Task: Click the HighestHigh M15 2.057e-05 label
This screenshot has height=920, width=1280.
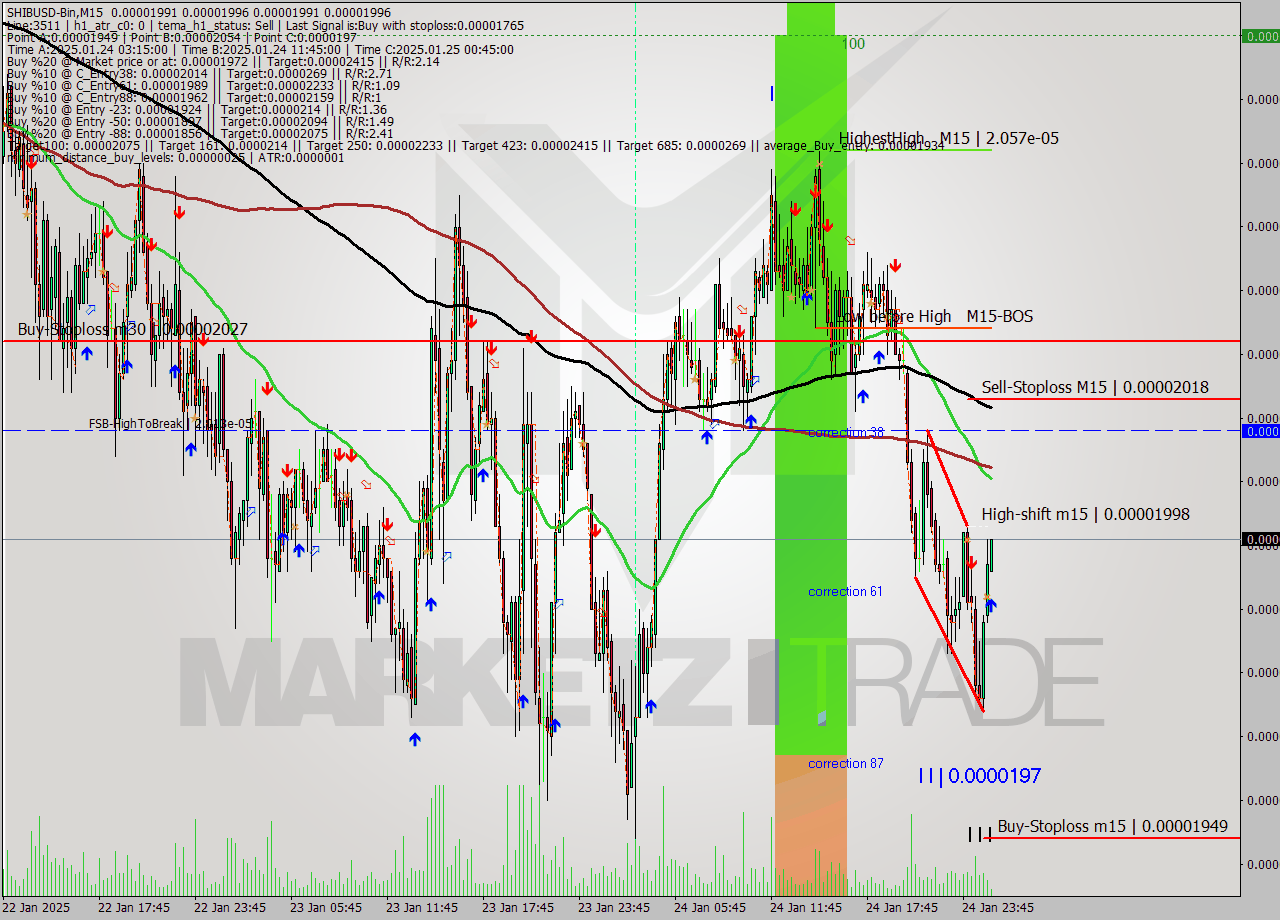Action: tap(949, 138)
